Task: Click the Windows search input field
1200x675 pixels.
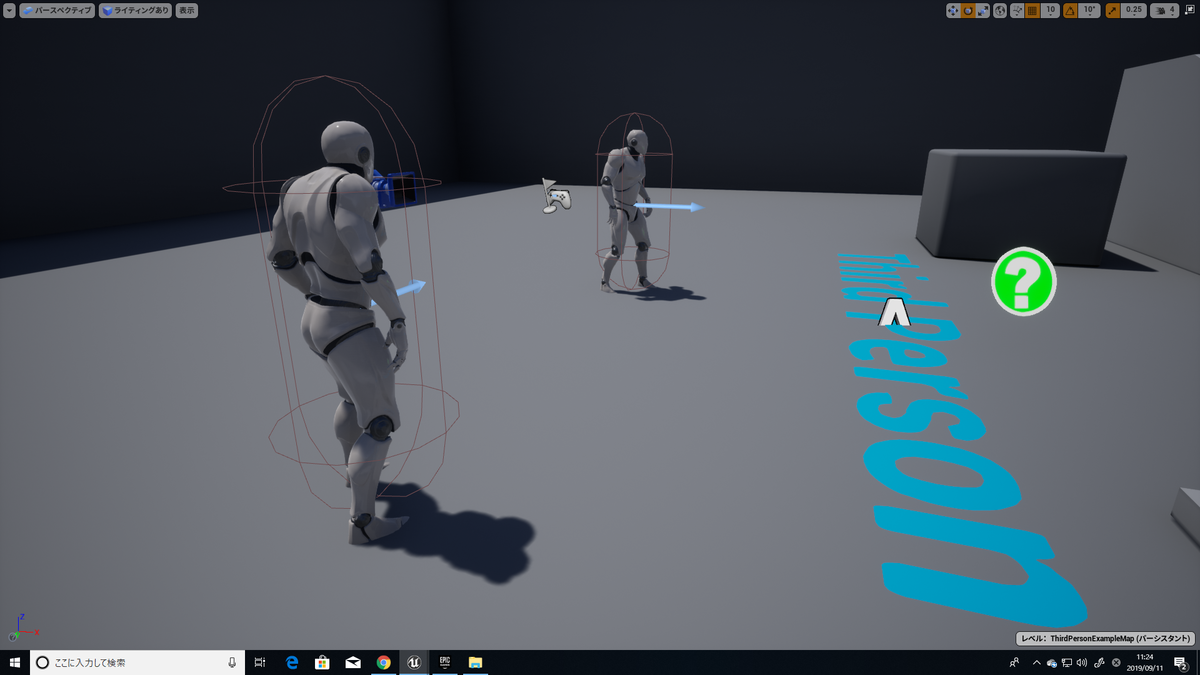Action: coord(130,662)
